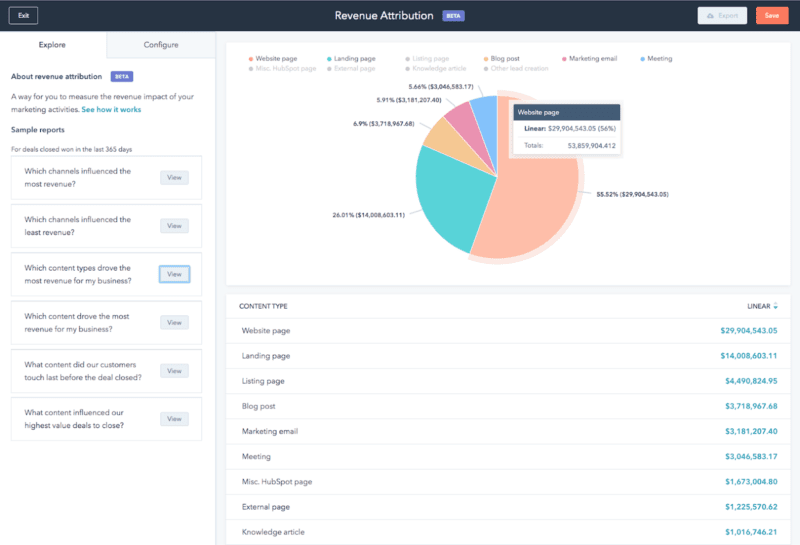The image size is (800, 545).
Task: Sort table by CONTENT TYPE header
Action: [x=263, y=305]
